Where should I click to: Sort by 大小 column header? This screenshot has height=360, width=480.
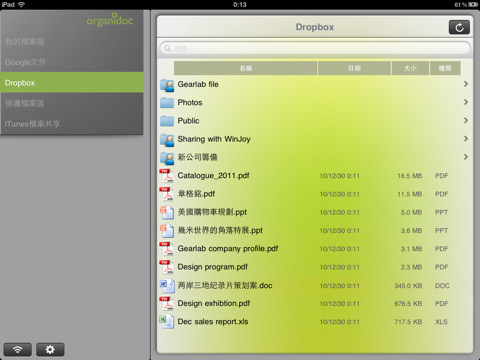point(410,68)
